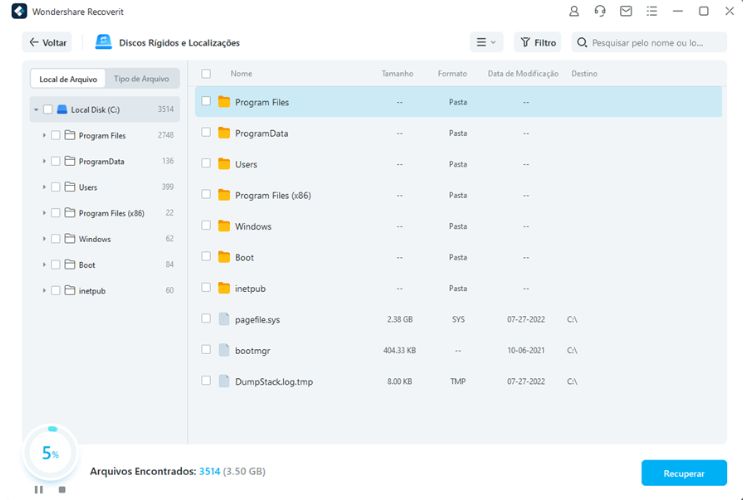The height and width of the screenshot is (500, 750).
Task: Click the Program Files (x86) folder icon in list
Action: (224, 195)
